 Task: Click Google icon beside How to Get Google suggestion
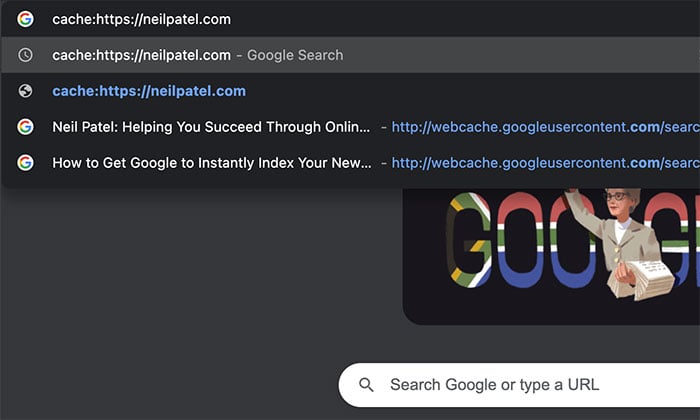pyautogui.click(x=25, y=163)
